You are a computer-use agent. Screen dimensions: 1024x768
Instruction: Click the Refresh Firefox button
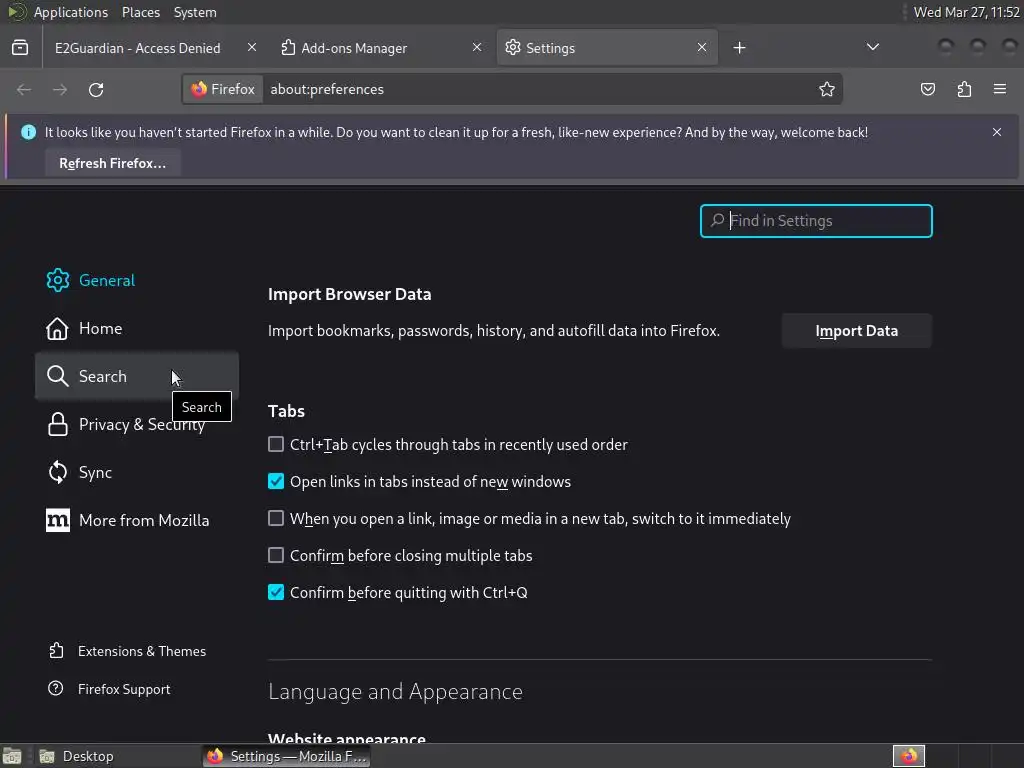pos(112,163)
